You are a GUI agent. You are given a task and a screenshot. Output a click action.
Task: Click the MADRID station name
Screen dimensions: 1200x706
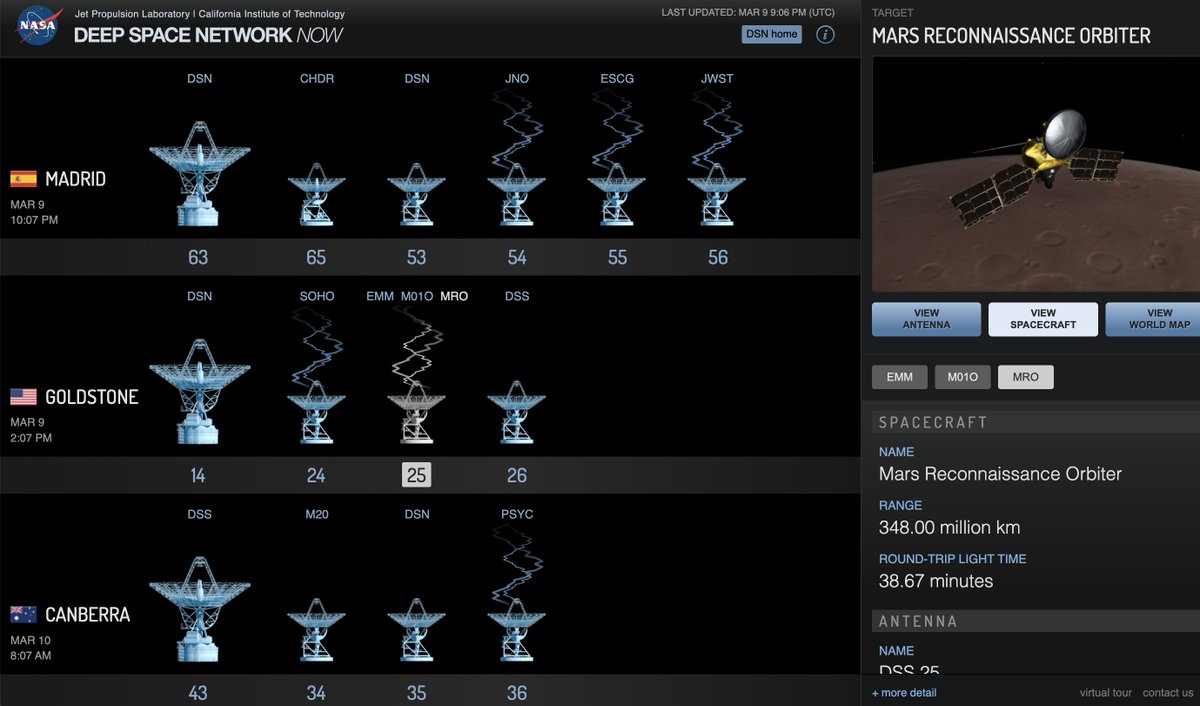point(75,179)
